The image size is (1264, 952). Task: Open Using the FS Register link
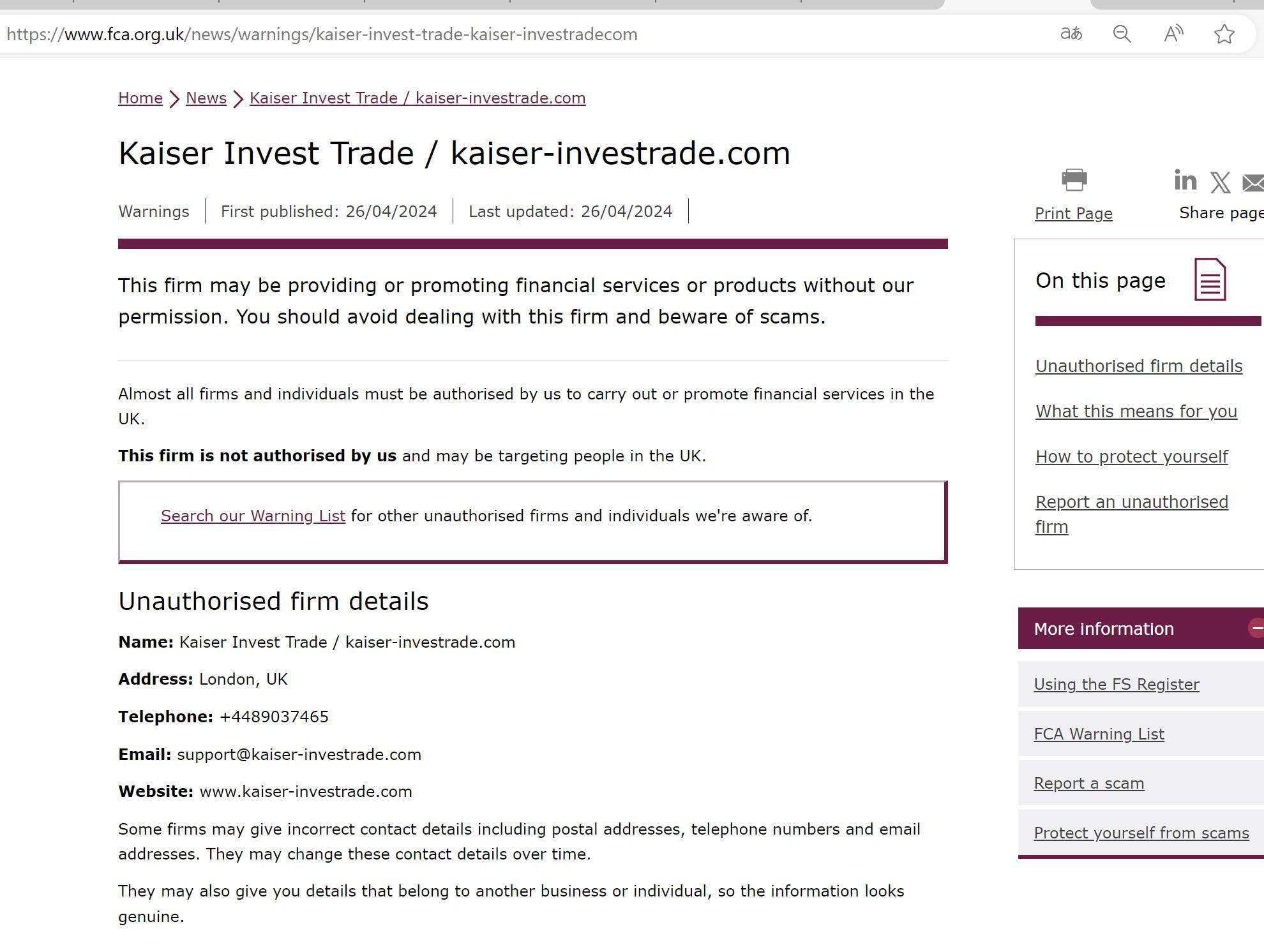[1116, 684]
